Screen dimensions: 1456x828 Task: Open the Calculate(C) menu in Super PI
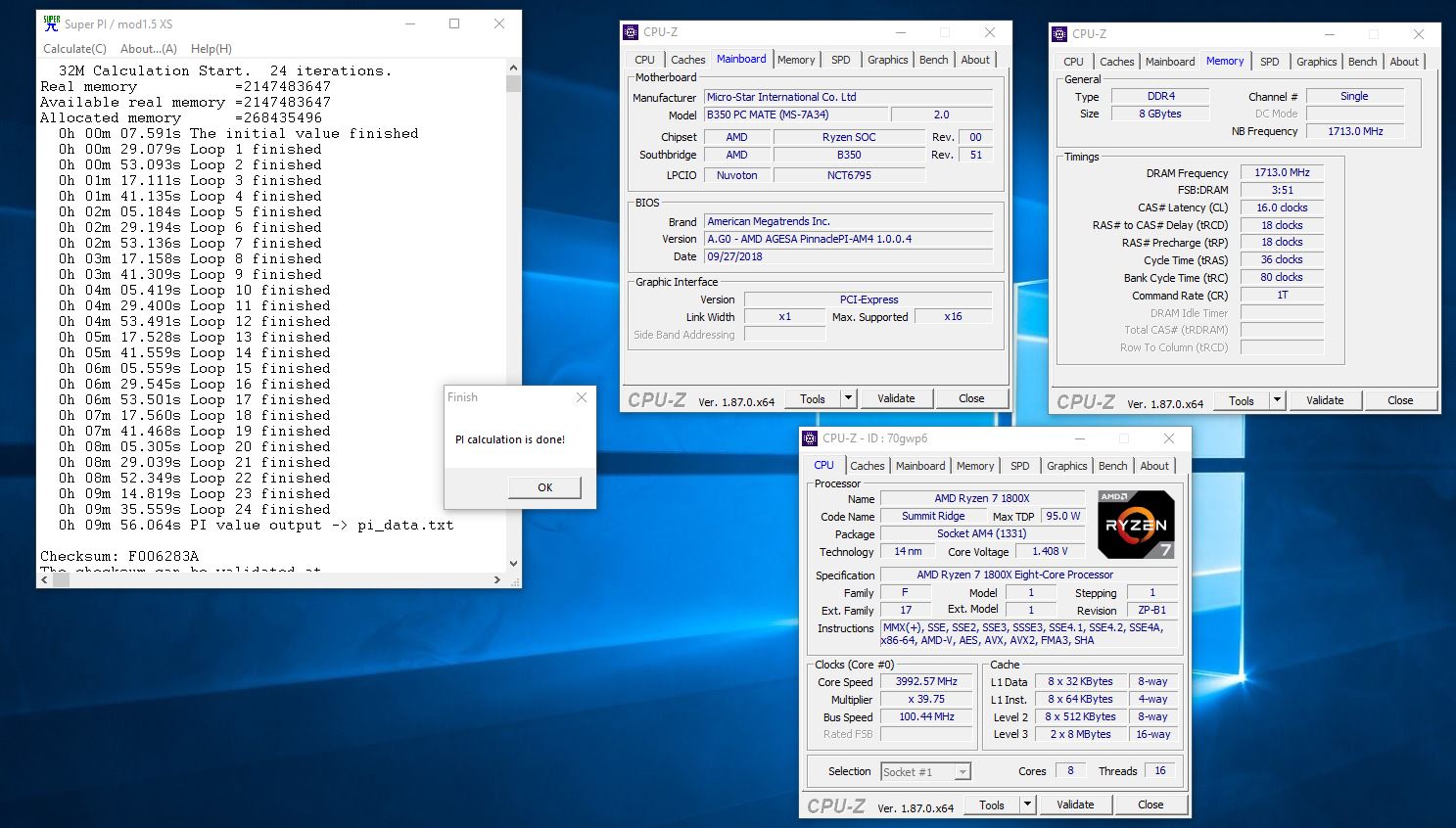click(x=74, y=49)
